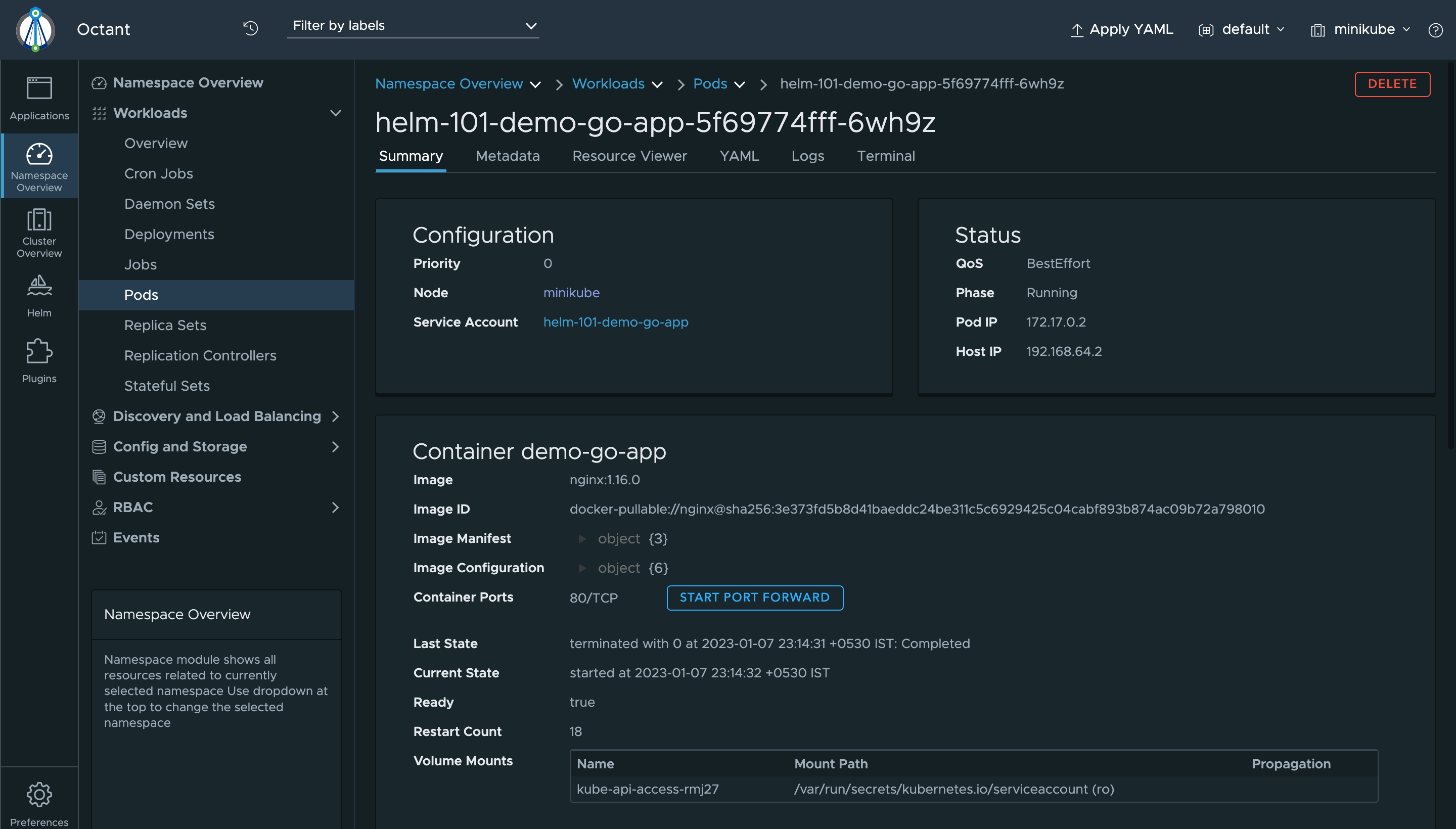Click the history icon beside Octant
Viewport: 1456px width, 829px height.
(x=251, y=28)
